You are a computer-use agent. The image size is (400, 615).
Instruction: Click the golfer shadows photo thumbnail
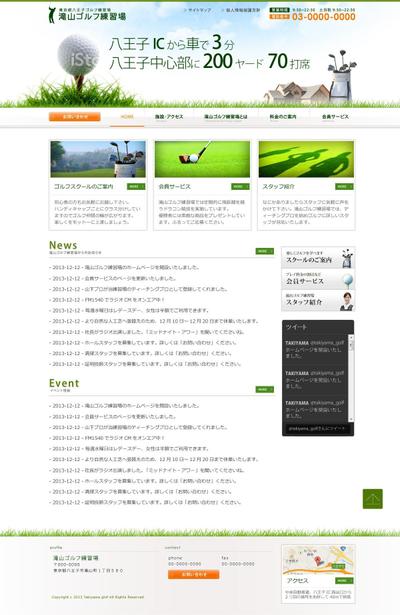pyautogui.click(x=306, y=159)
